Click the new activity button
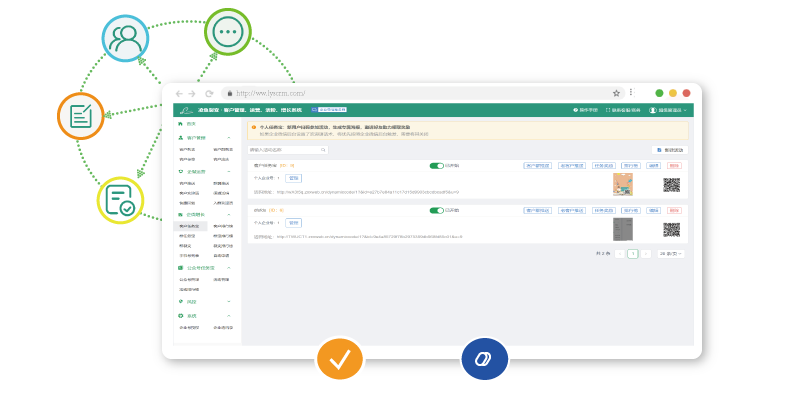The width and height of the screenshot is (800, 400). [668, 149]
